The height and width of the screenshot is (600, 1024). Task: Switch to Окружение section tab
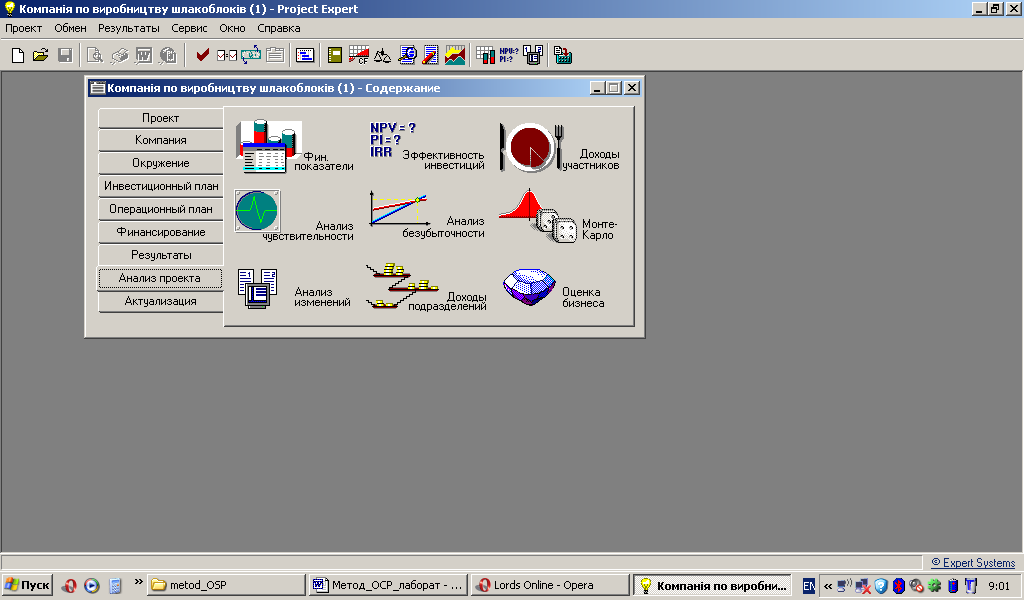tap(161, 163)
